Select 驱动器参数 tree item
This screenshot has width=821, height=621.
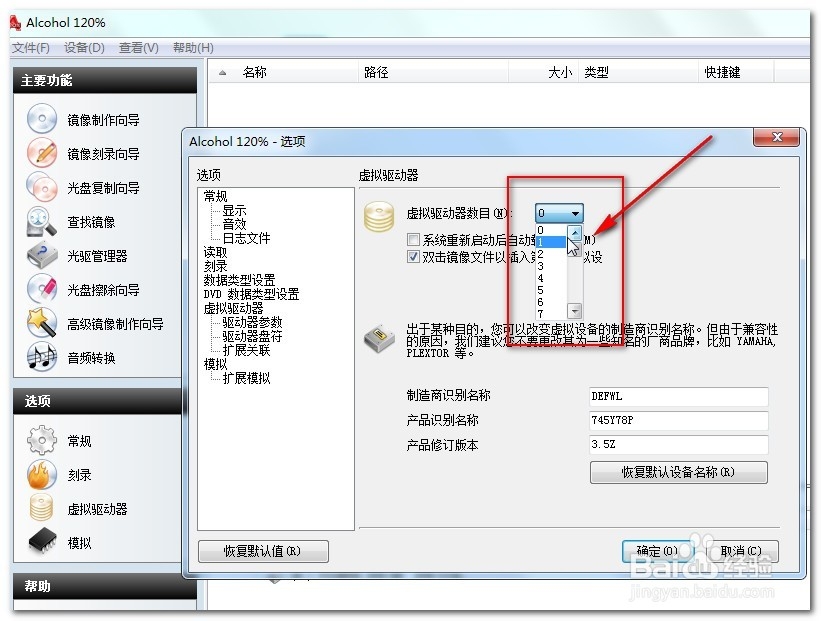coord(252,322)
